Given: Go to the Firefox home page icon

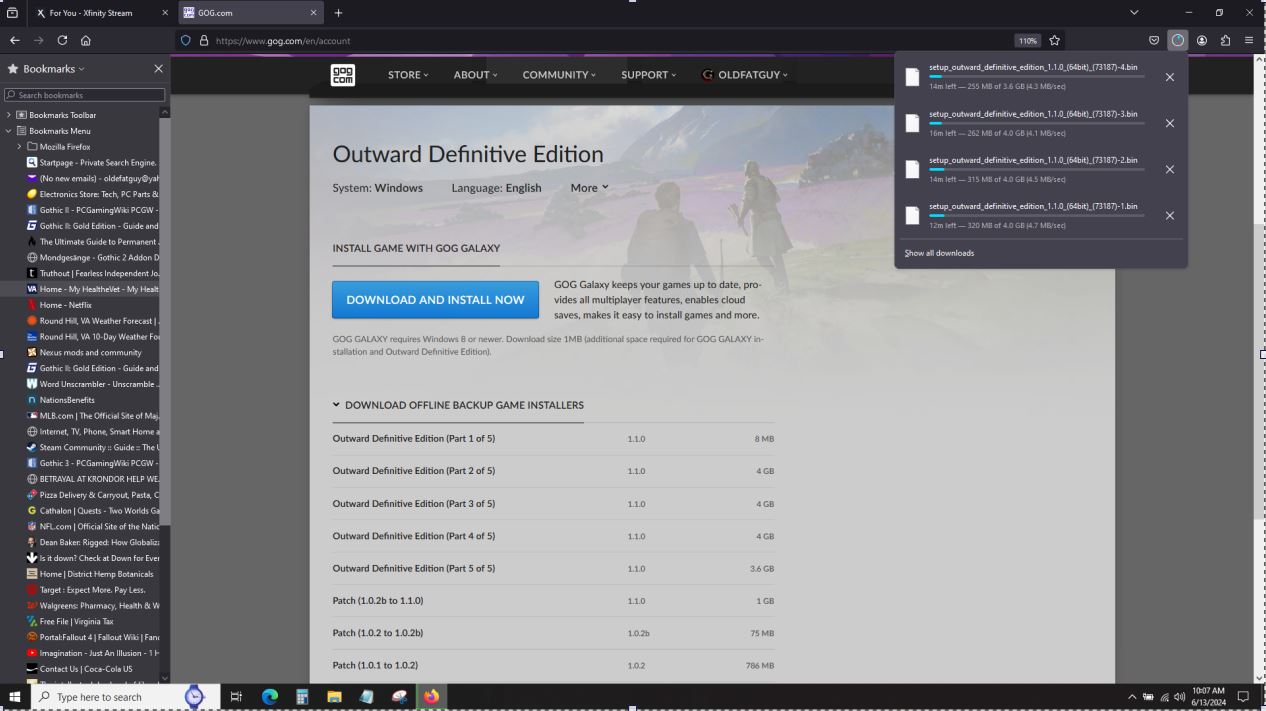Looking at the screenshot, I should pos(86,41).
